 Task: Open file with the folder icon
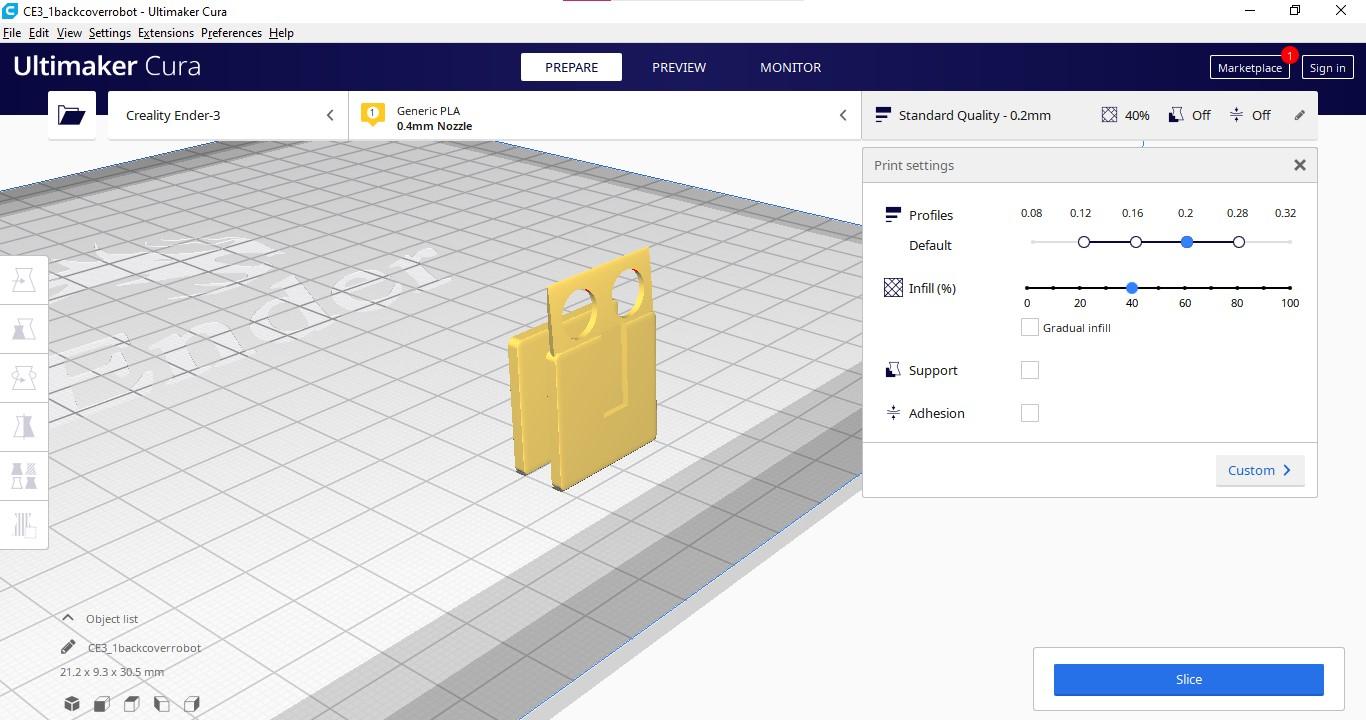[72, 115]
